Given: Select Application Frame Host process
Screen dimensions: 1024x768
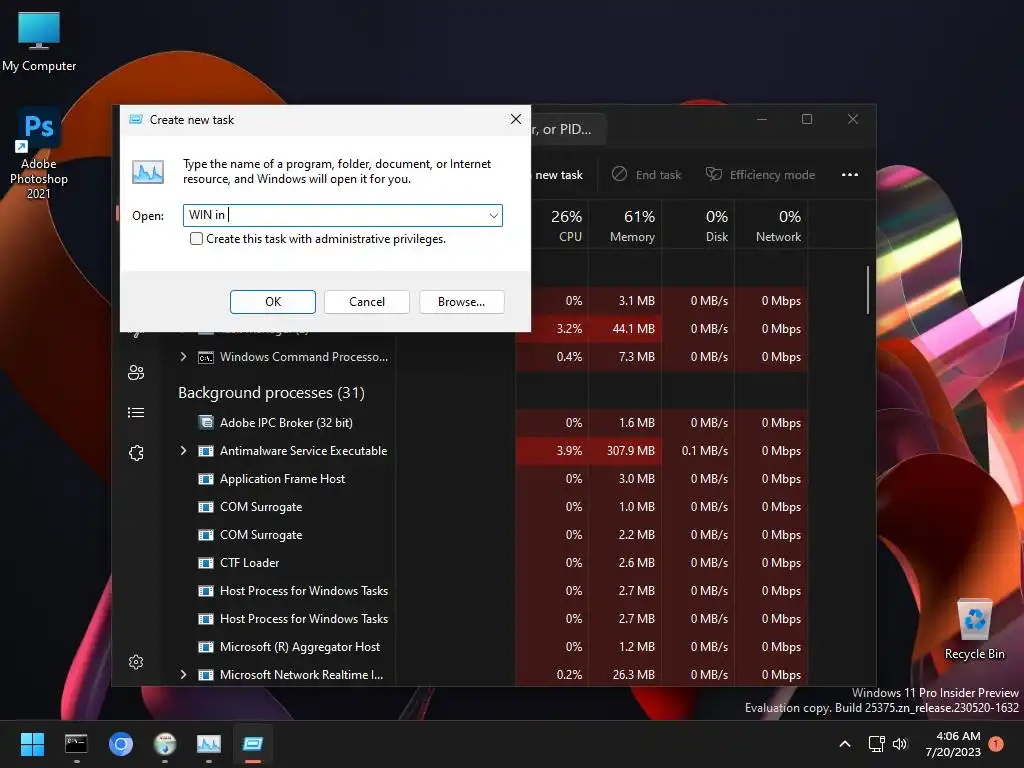Looking at the screenshot, I should point(282,479).
